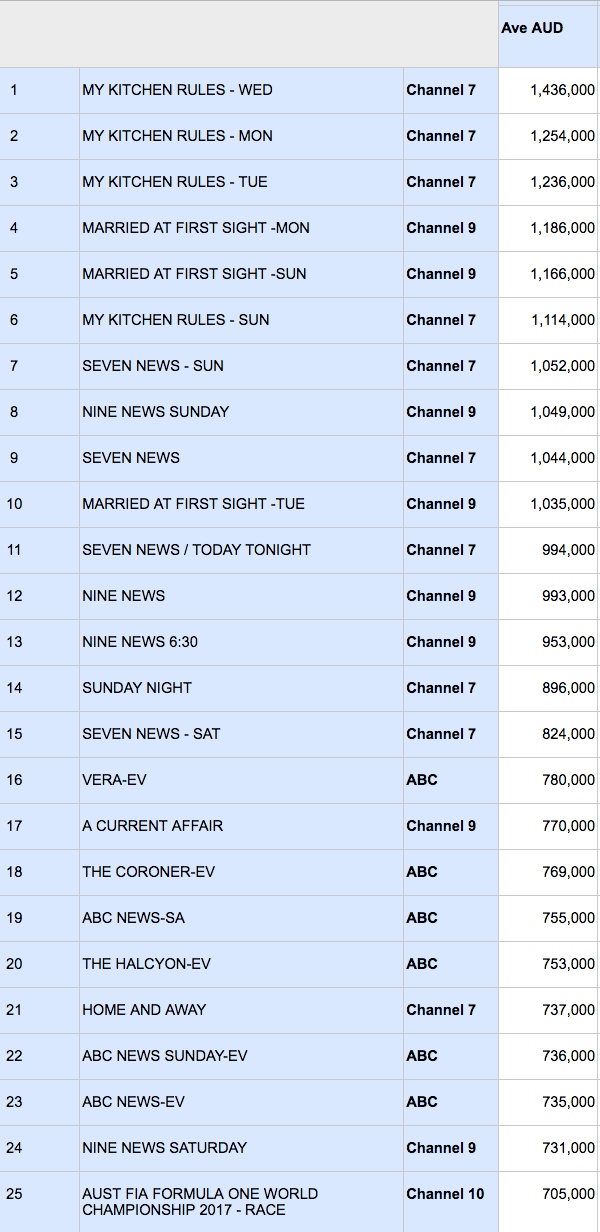Select audience value 1,254,000
600x1232 pixels.
click(548, 136)
